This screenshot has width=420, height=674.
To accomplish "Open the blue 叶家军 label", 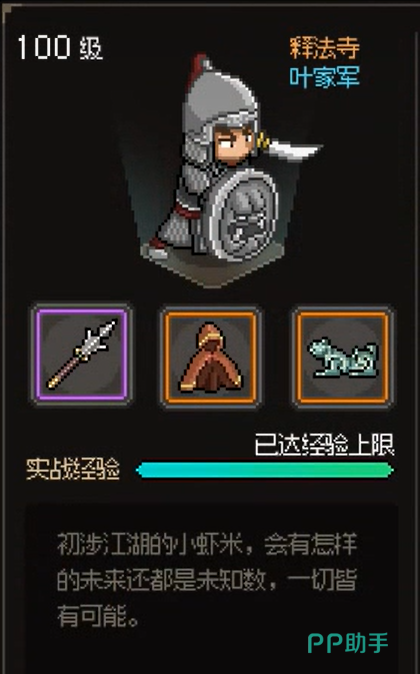I will [x=325, y=78].
